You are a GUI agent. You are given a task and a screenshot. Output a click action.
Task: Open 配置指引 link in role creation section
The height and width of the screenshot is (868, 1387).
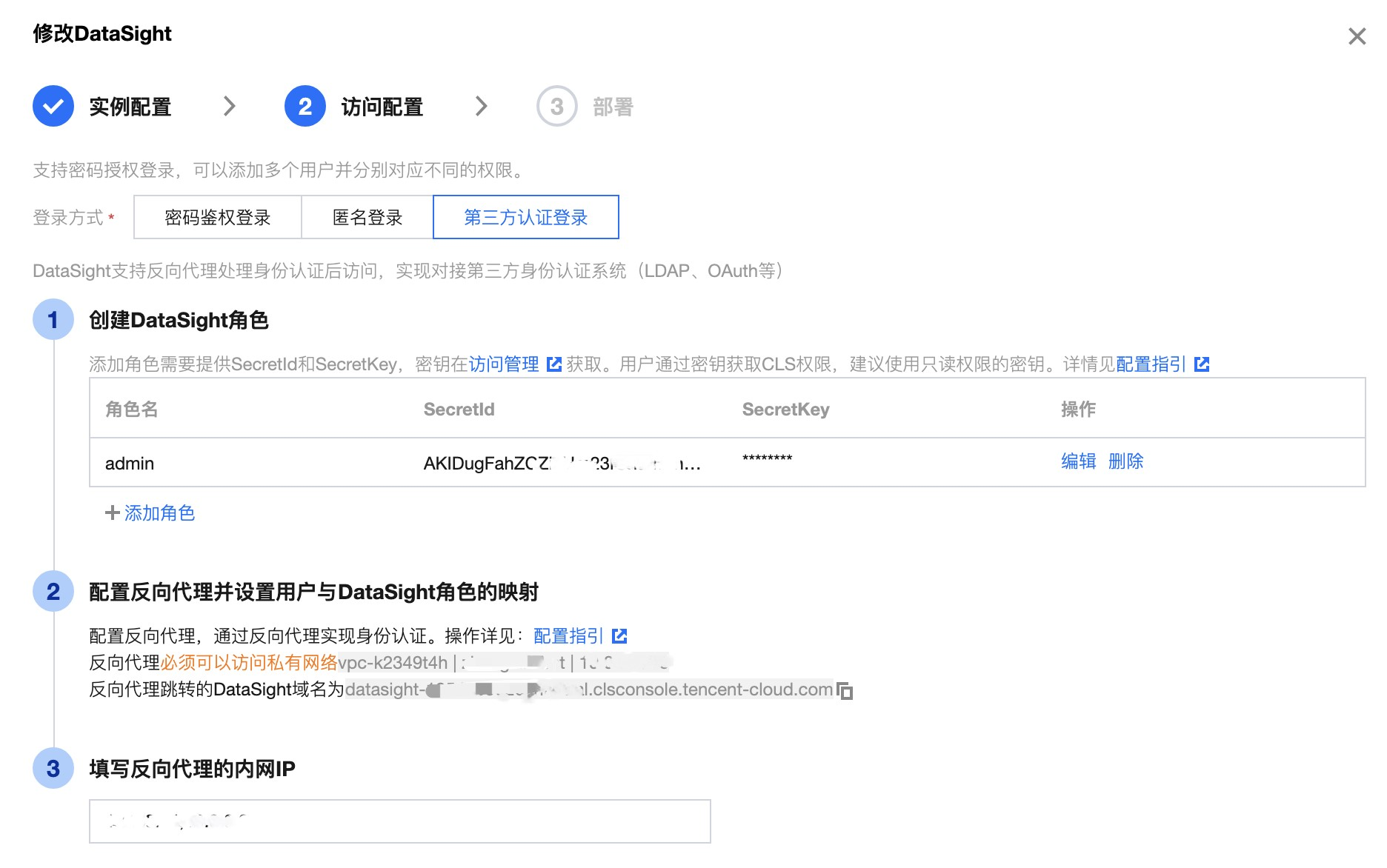tap(1151, 364)
